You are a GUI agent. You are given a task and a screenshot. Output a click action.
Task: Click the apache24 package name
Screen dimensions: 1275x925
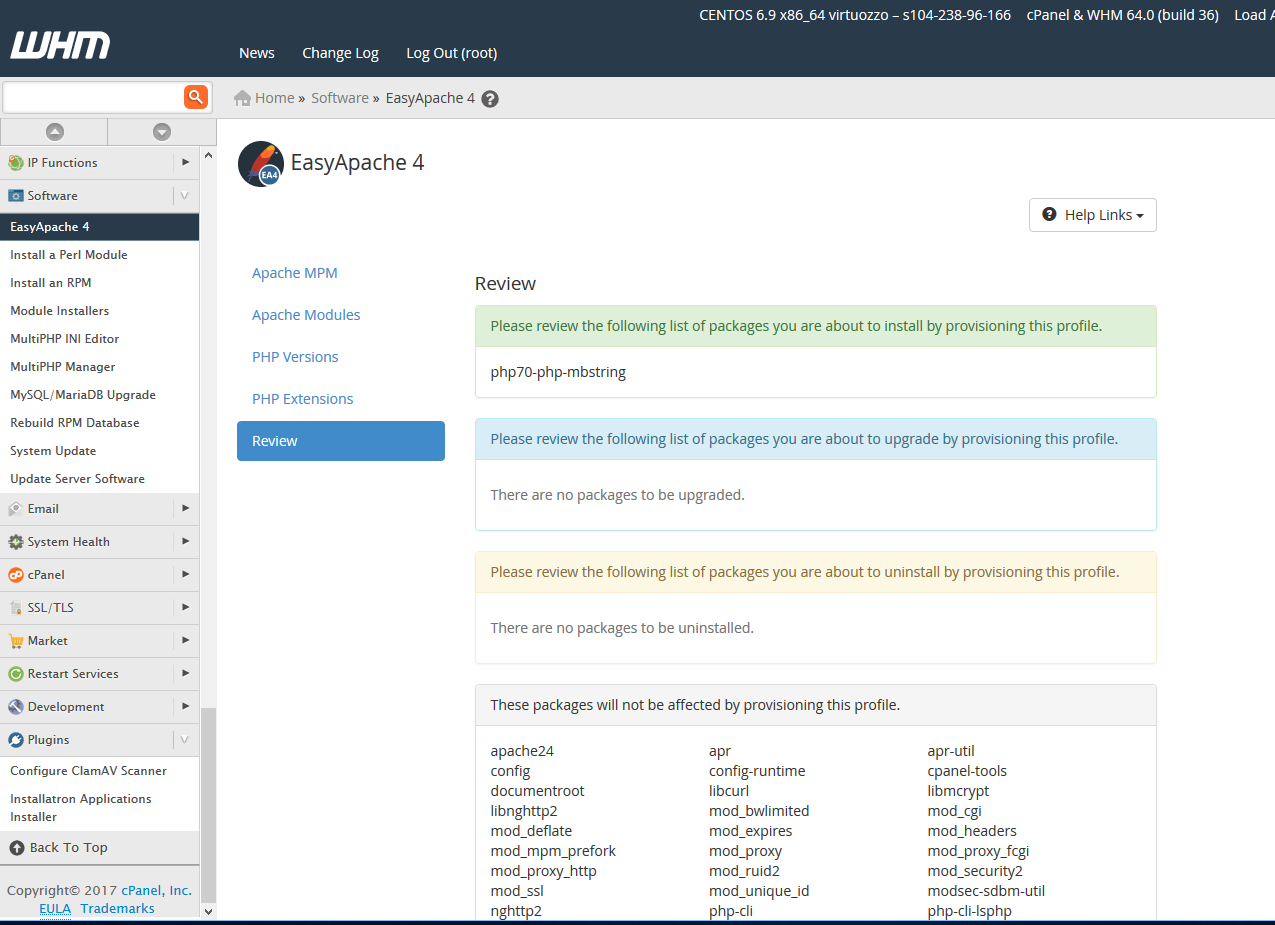coord(522,751)
